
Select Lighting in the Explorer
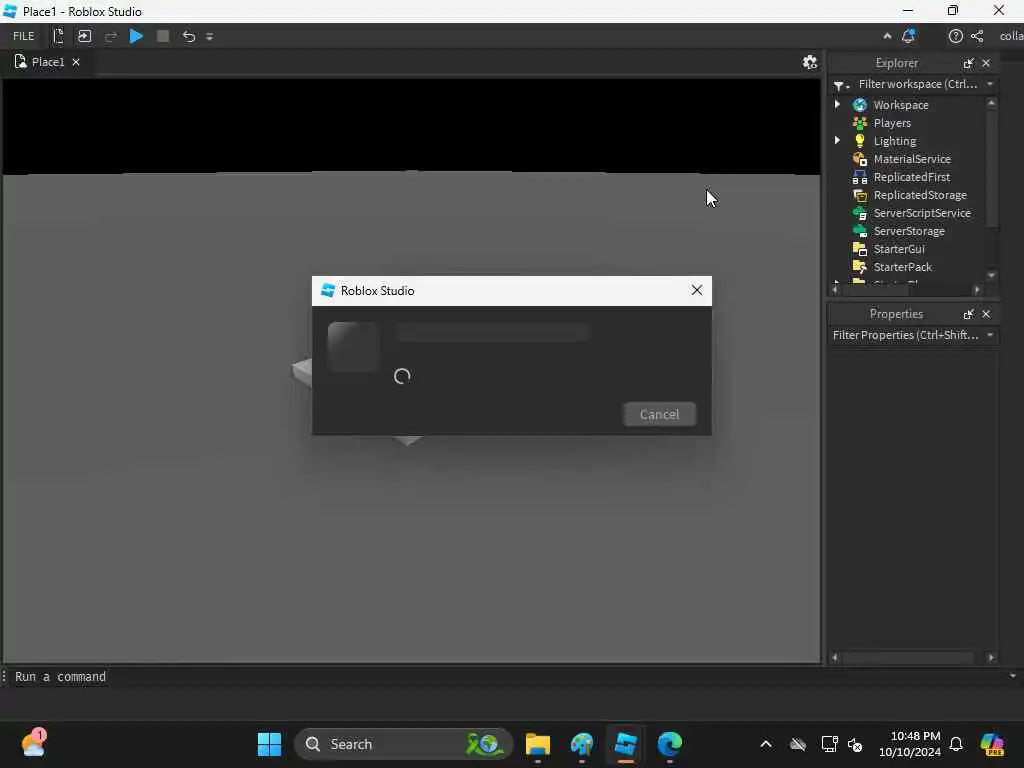[895, 141]
